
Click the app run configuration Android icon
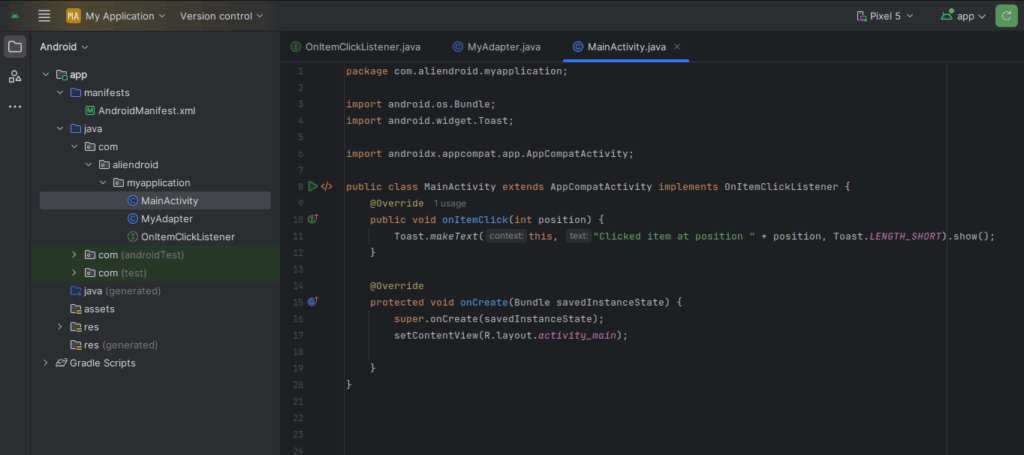tap(946, 15)
